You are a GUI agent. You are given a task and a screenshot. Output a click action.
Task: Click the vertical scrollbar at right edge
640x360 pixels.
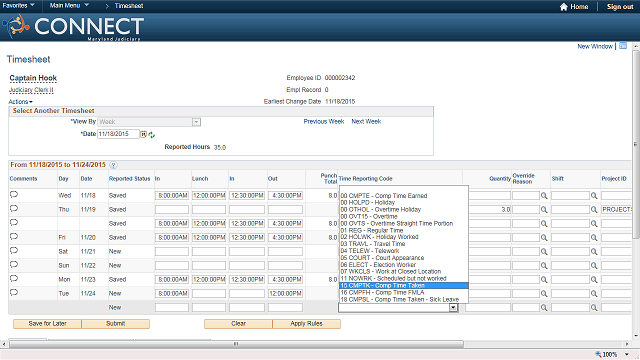[636, 144]
